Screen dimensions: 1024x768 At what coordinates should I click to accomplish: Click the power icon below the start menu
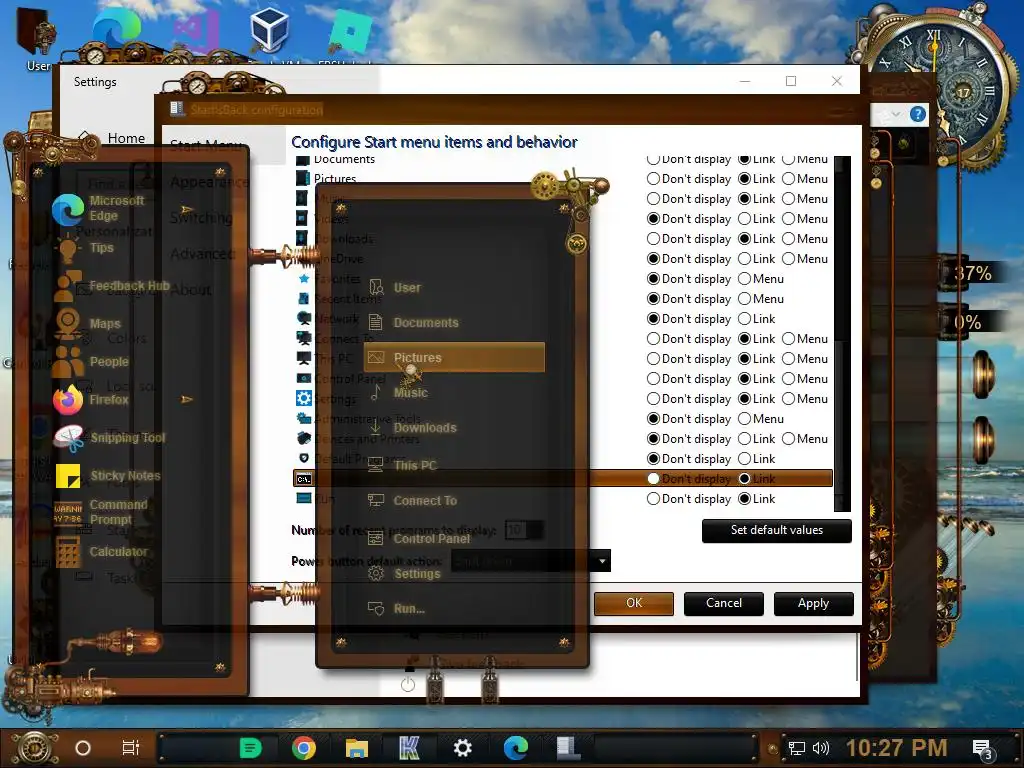coord(408,685)
